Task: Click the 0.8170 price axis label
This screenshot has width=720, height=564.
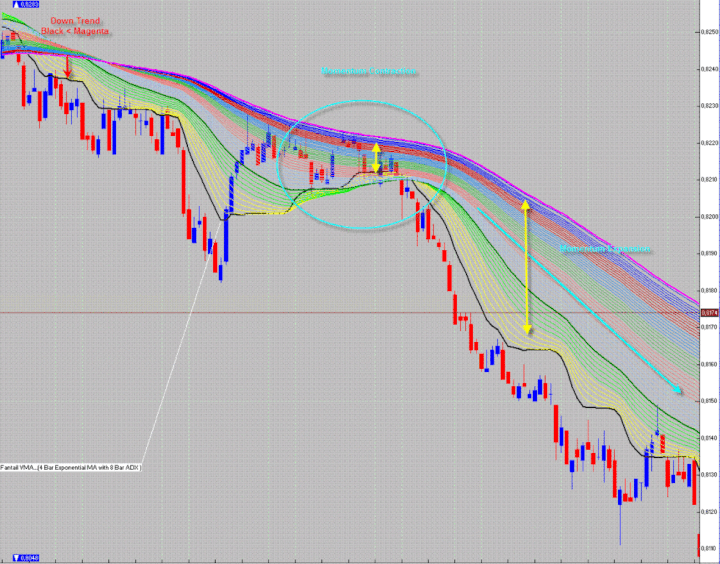Action: (709, 327)
